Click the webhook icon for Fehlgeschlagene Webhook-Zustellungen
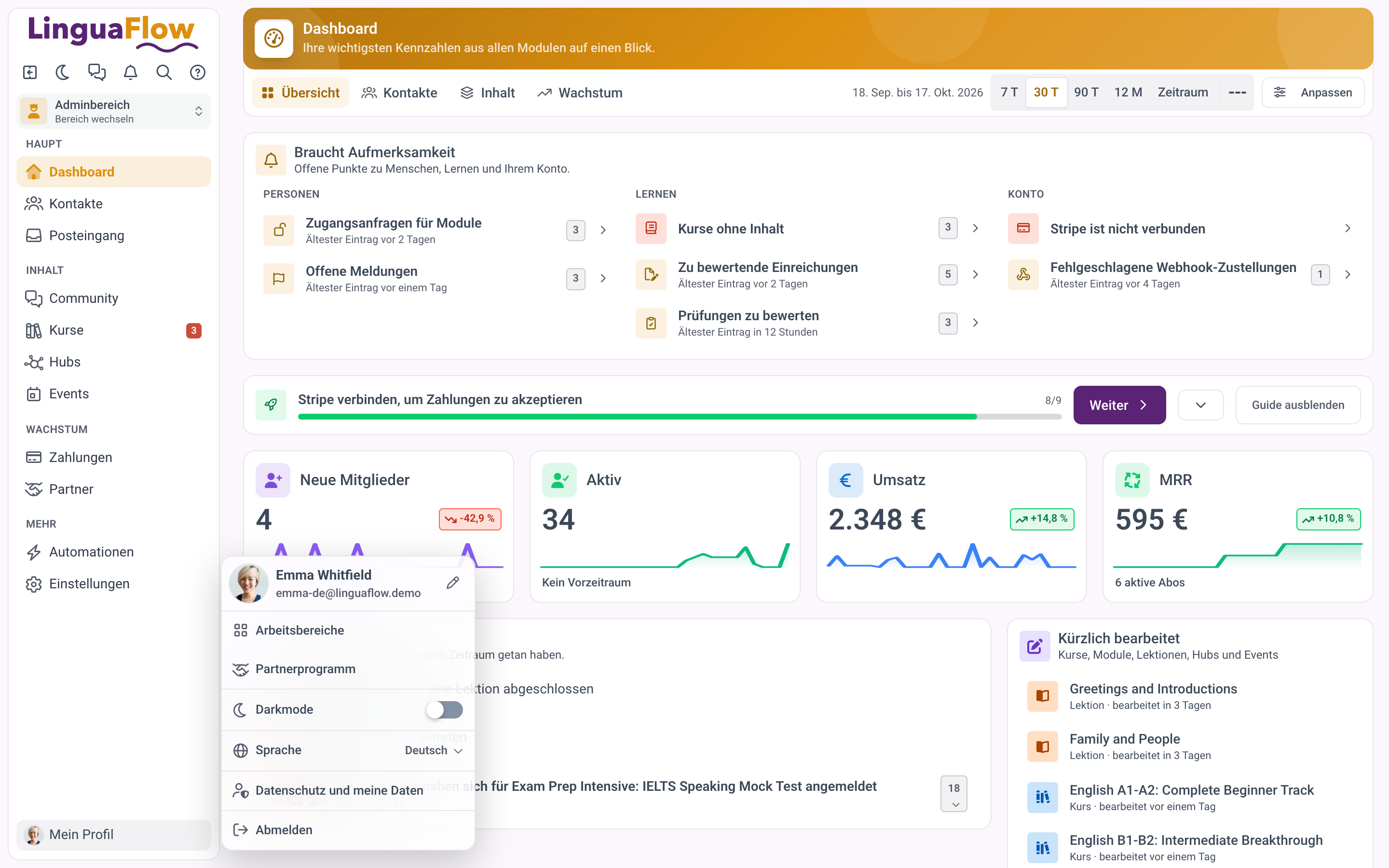 1023,274
